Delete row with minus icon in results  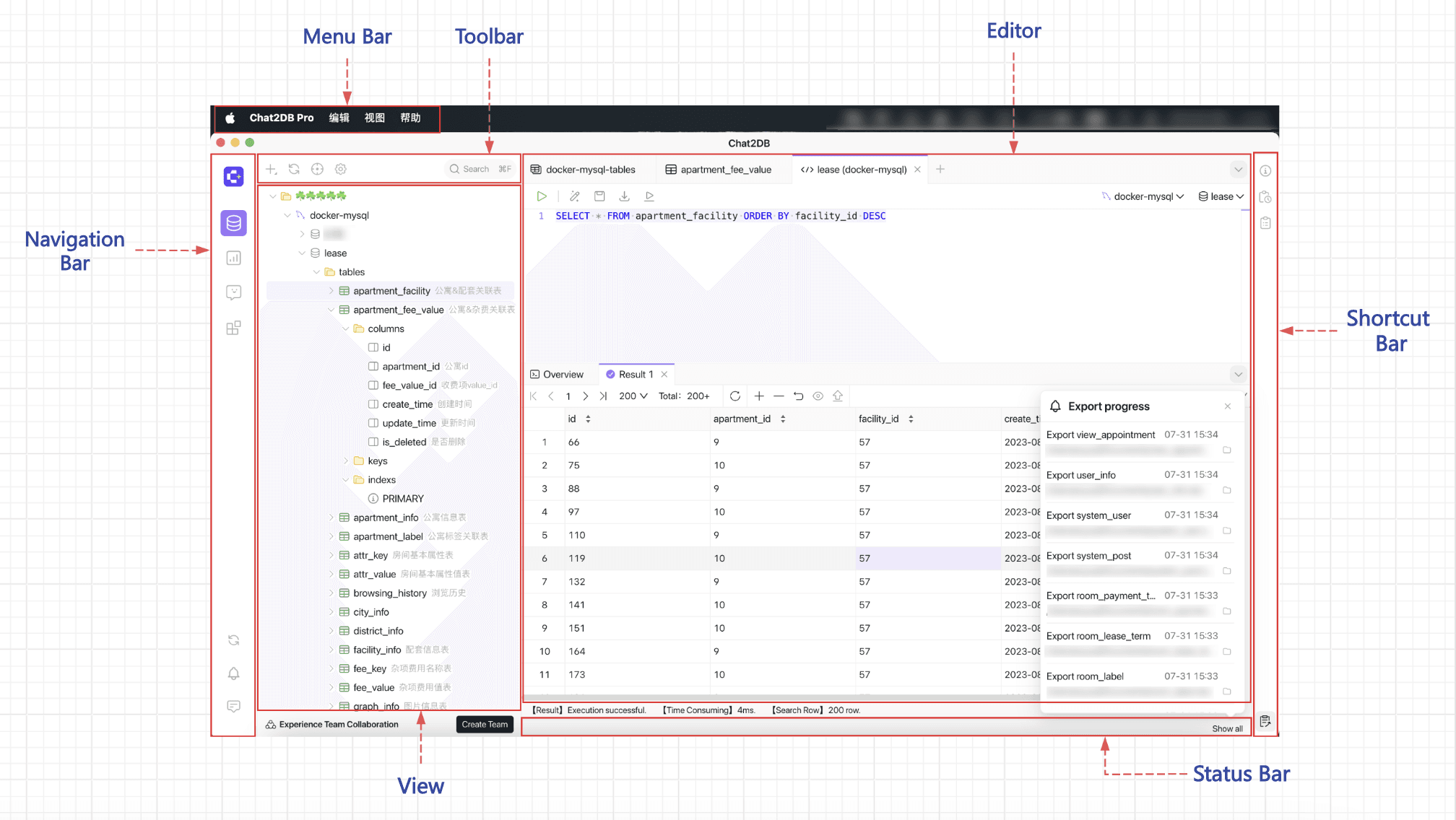pyautogui.click(x=779, y=396)
